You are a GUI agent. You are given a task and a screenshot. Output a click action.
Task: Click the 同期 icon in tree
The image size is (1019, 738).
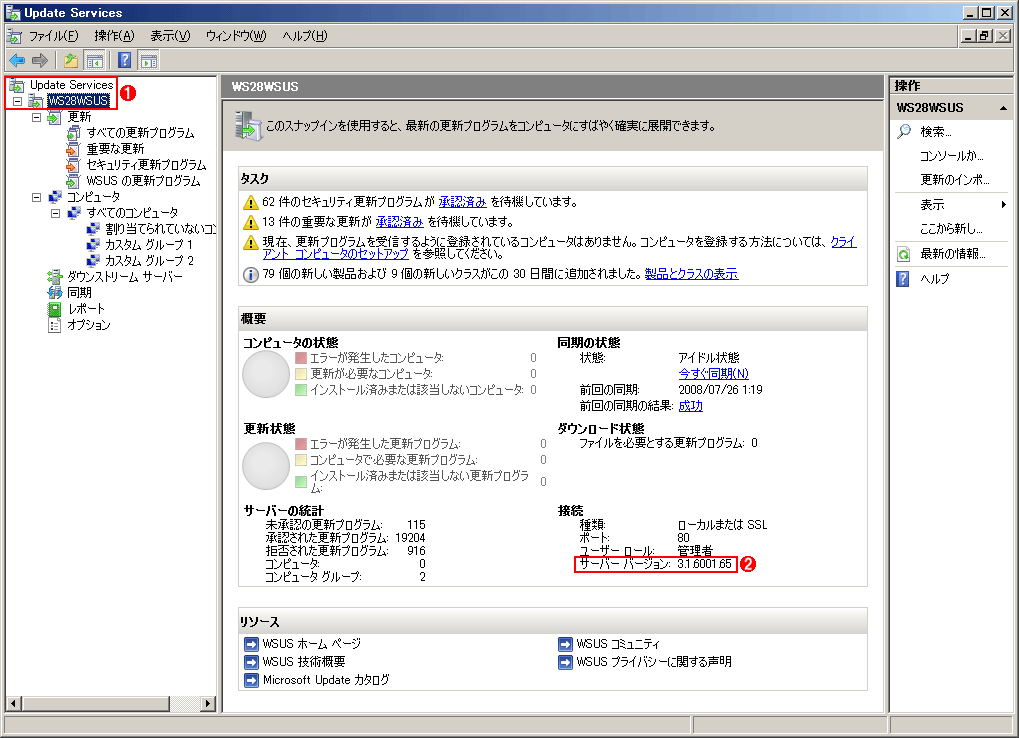pyautogui.click(x=55, y=293)
